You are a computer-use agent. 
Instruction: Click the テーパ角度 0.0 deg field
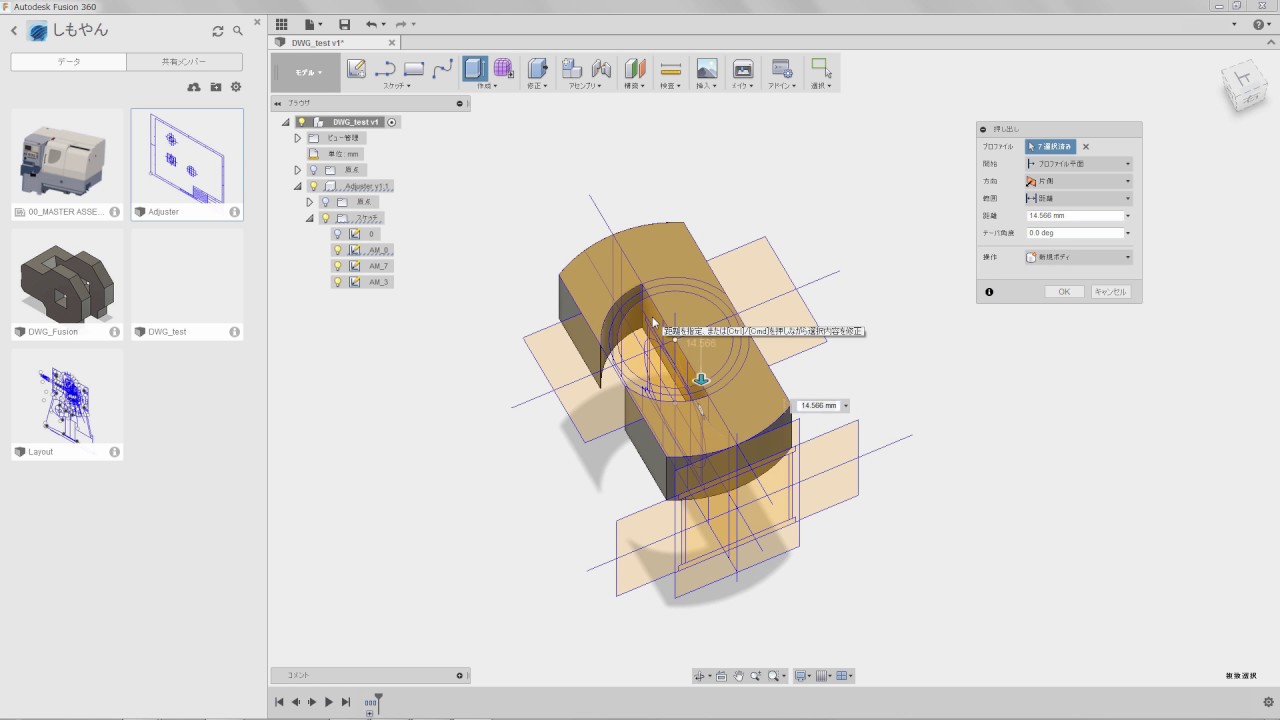click(1075, 233)
